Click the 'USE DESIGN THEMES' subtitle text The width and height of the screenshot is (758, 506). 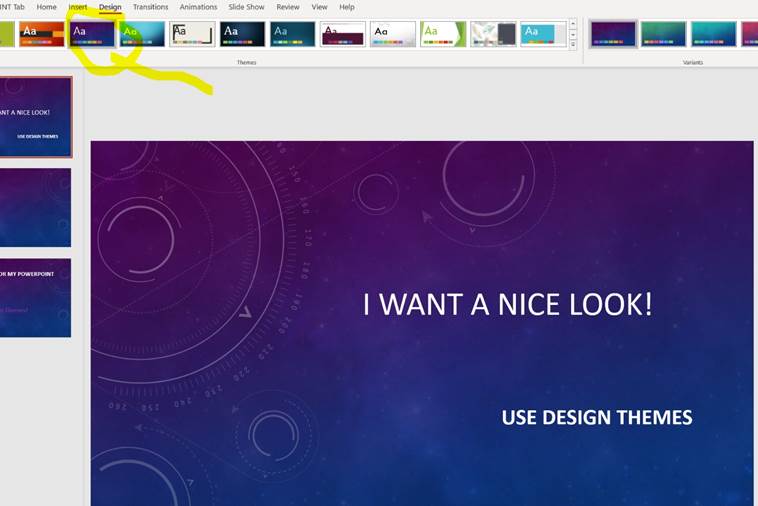(596, 418)
